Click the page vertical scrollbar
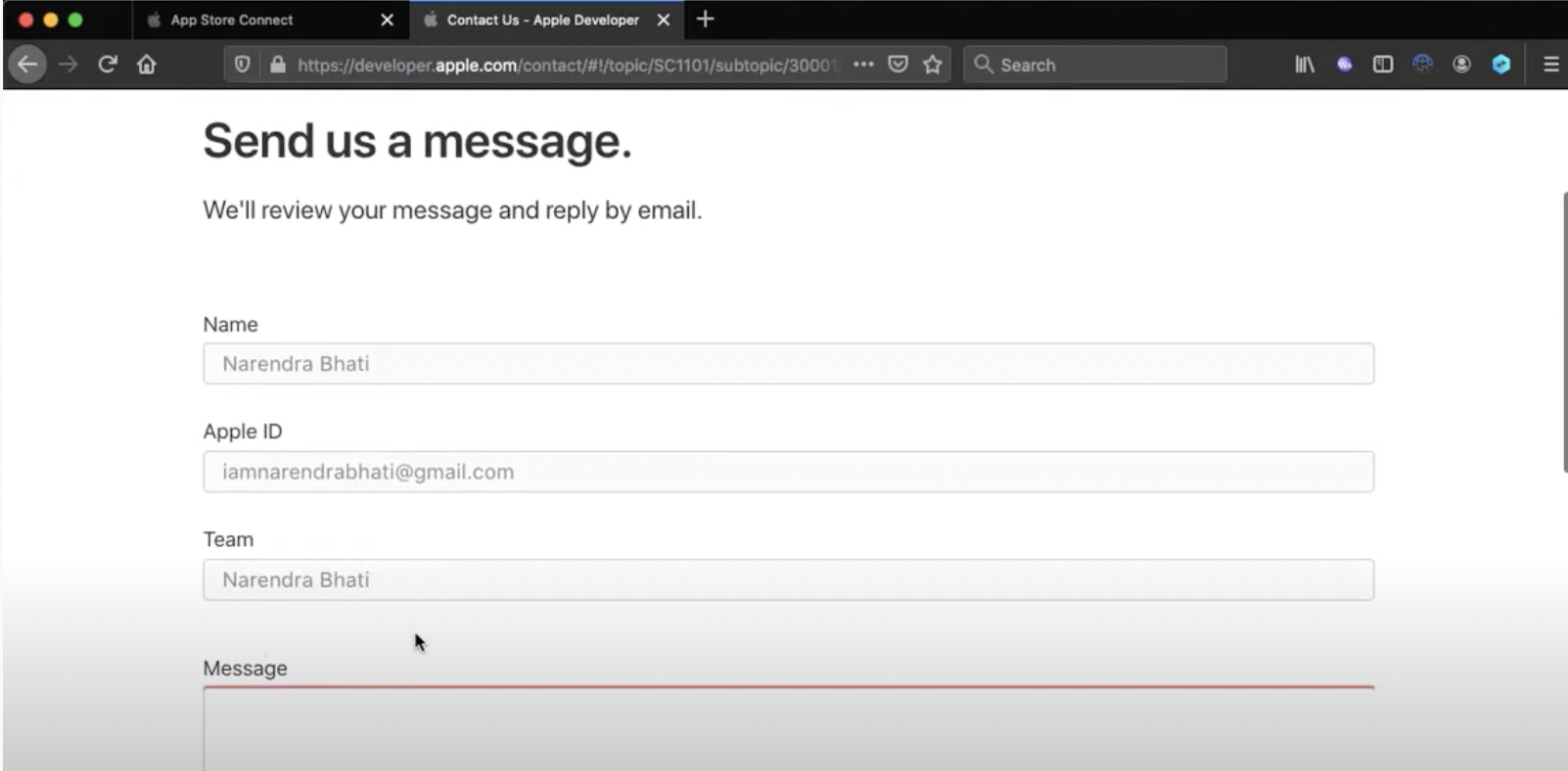 [1564, 333]
